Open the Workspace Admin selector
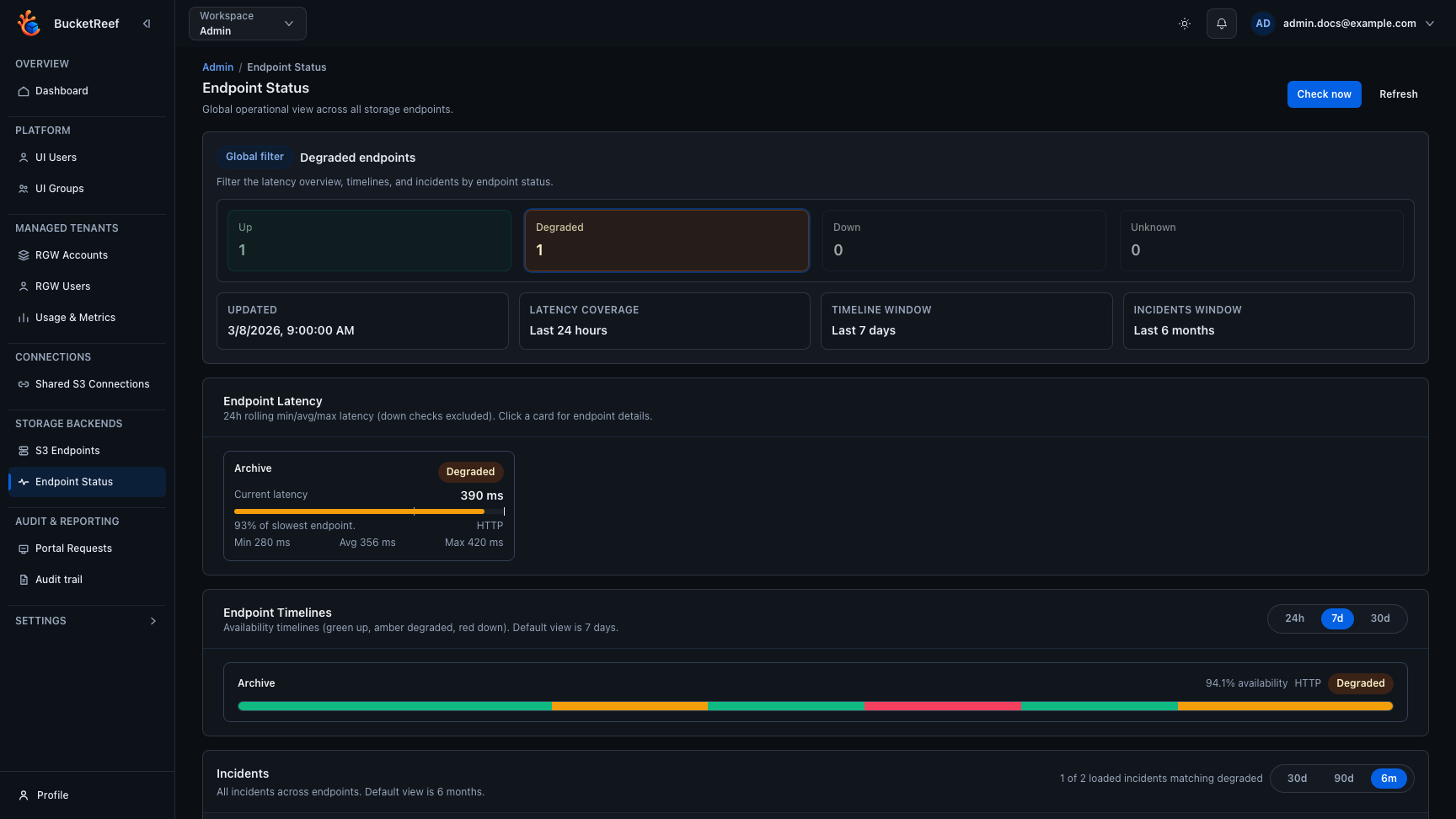 (248, 24)
